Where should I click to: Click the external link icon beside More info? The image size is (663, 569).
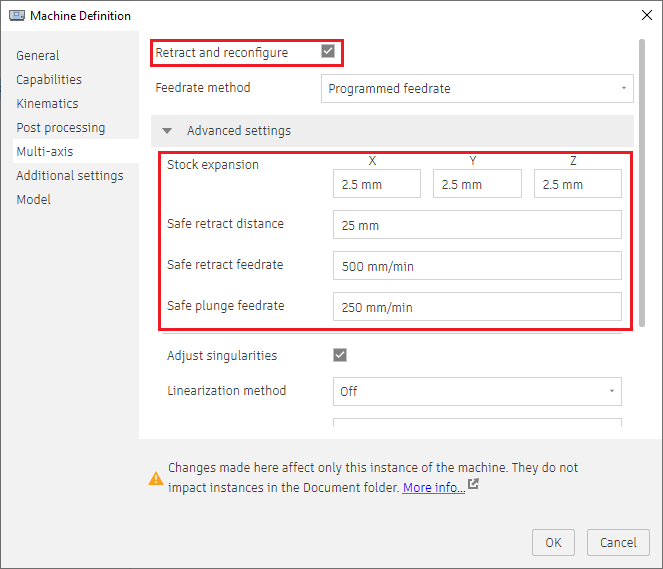coord(474,484)
